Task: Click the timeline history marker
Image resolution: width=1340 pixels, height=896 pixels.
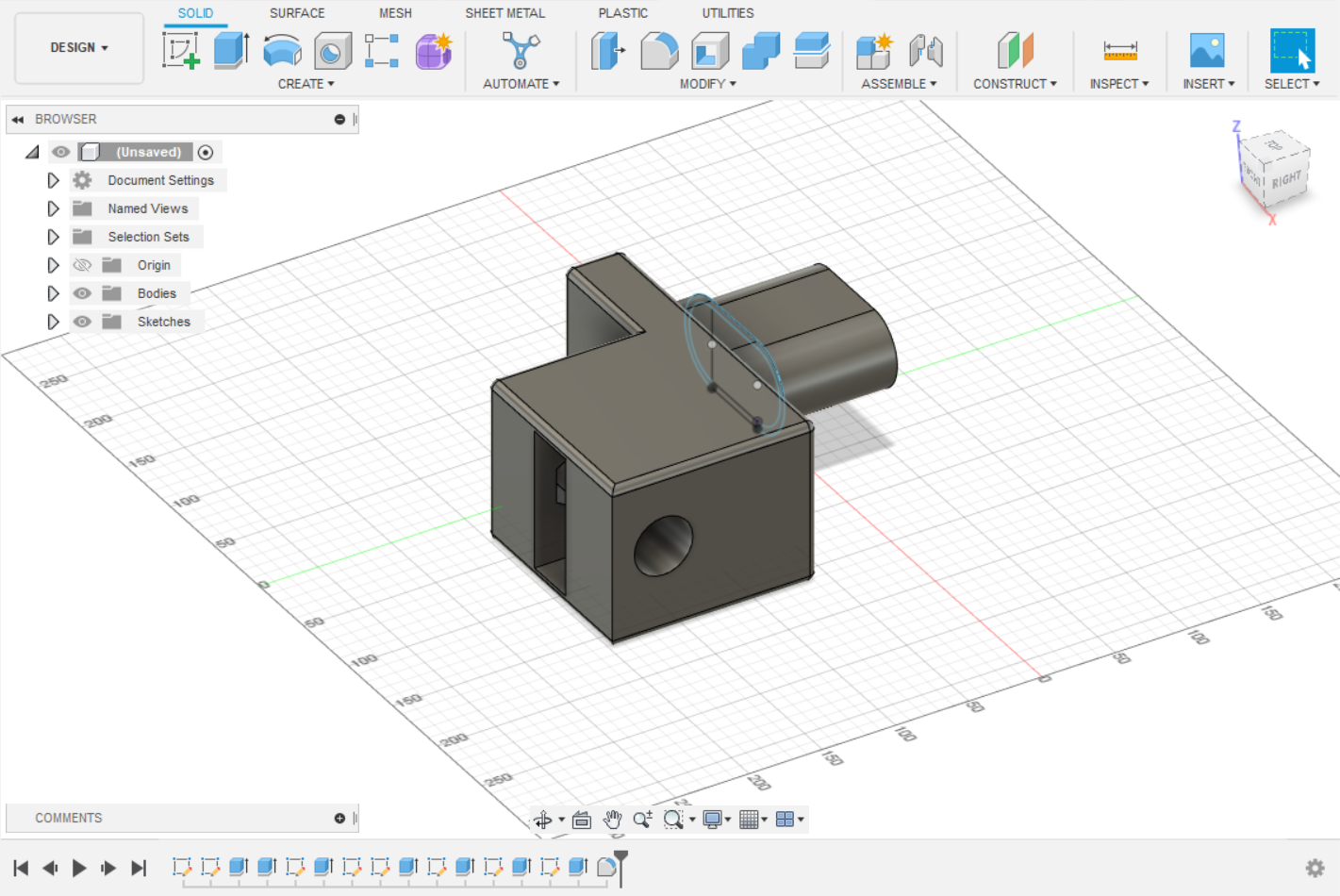Action: 620,868
